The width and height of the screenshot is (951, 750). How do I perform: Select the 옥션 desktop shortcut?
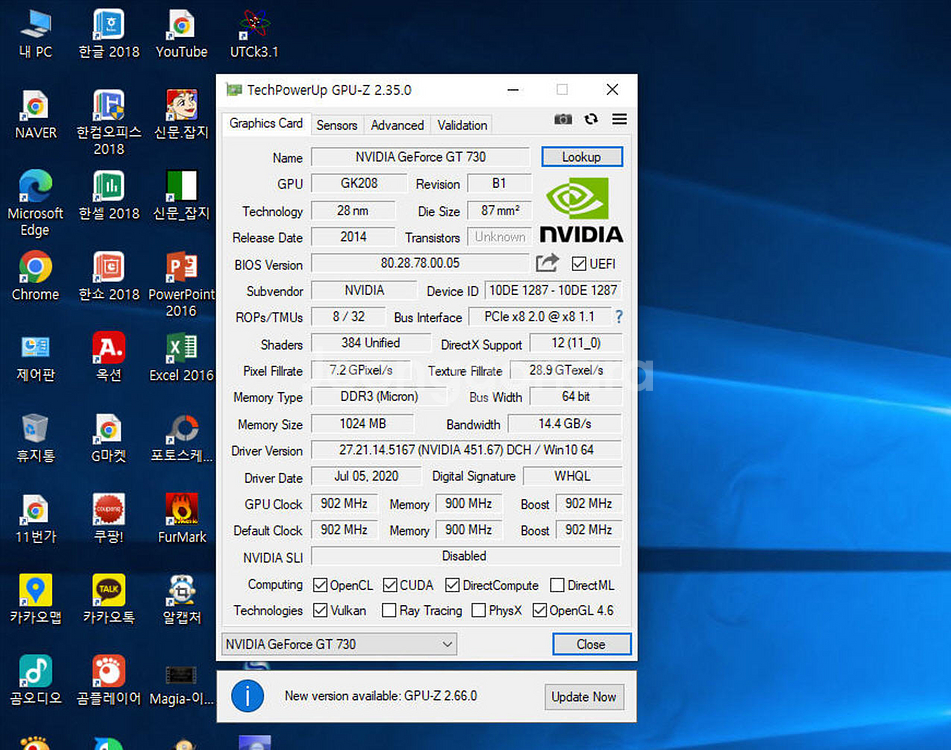(109, 357)
